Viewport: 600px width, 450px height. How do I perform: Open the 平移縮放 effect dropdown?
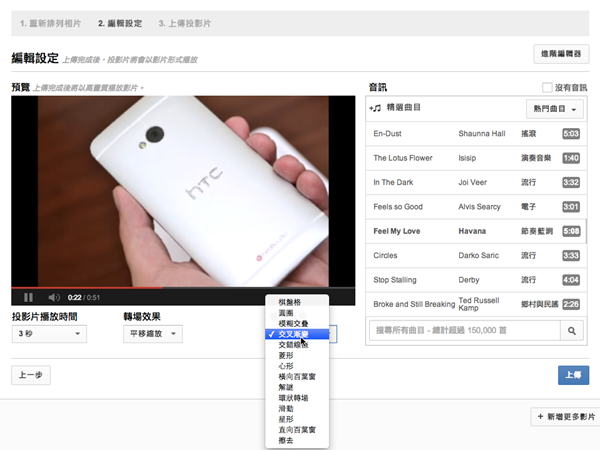pos(153,334)
